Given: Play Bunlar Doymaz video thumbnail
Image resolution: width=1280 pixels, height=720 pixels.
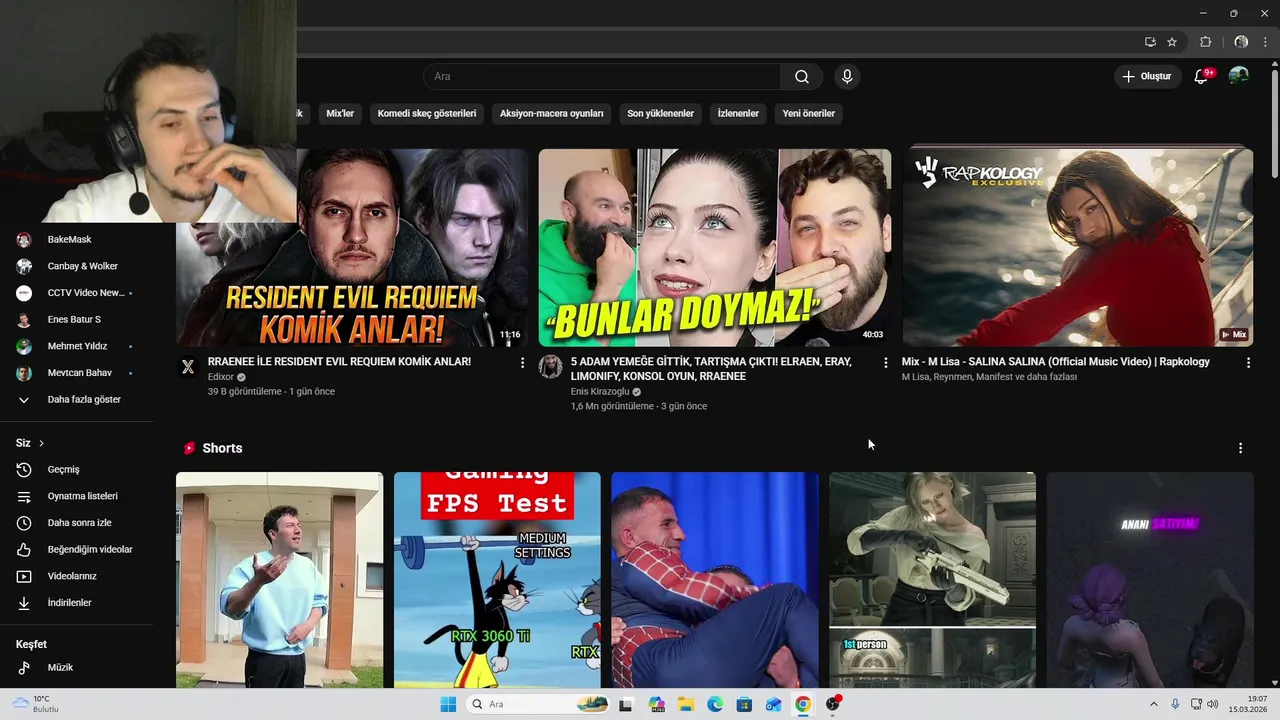Looking at the screenshot, I should (715, 248).
